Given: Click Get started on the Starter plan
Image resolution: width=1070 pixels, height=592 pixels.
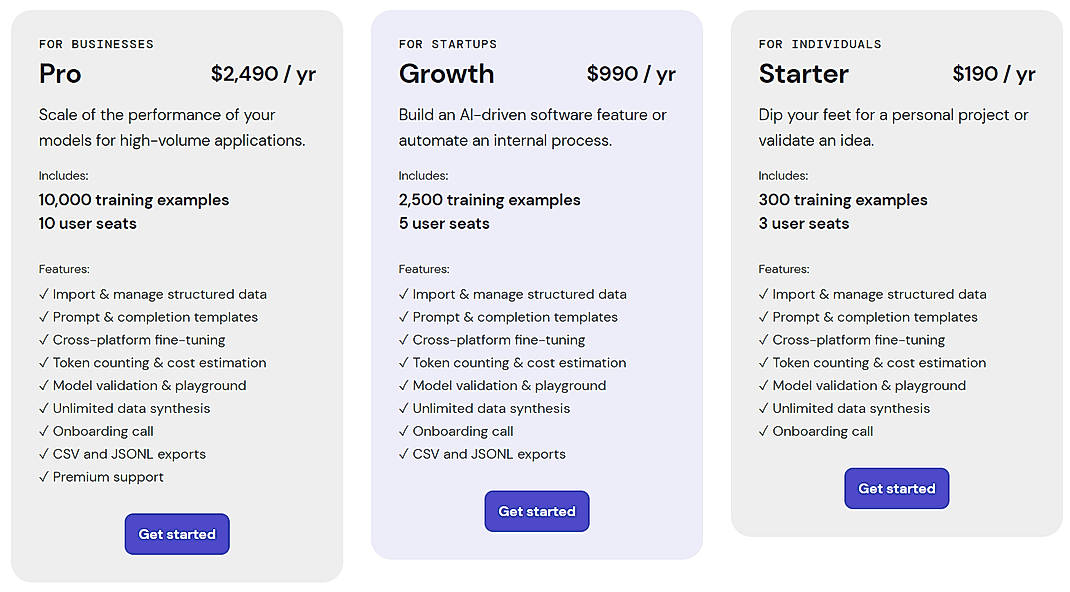Looking at the screenshot, I should [896, 488].
